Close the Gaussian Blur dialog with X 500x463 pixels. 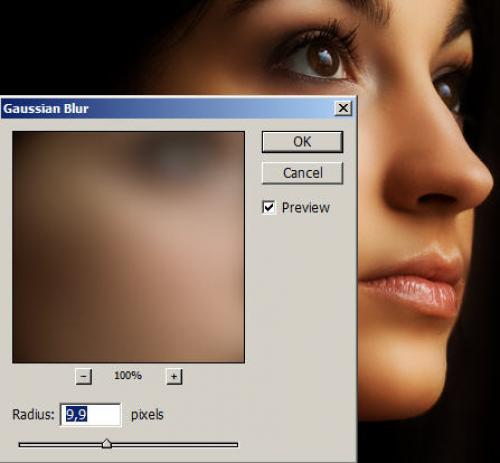343,108
